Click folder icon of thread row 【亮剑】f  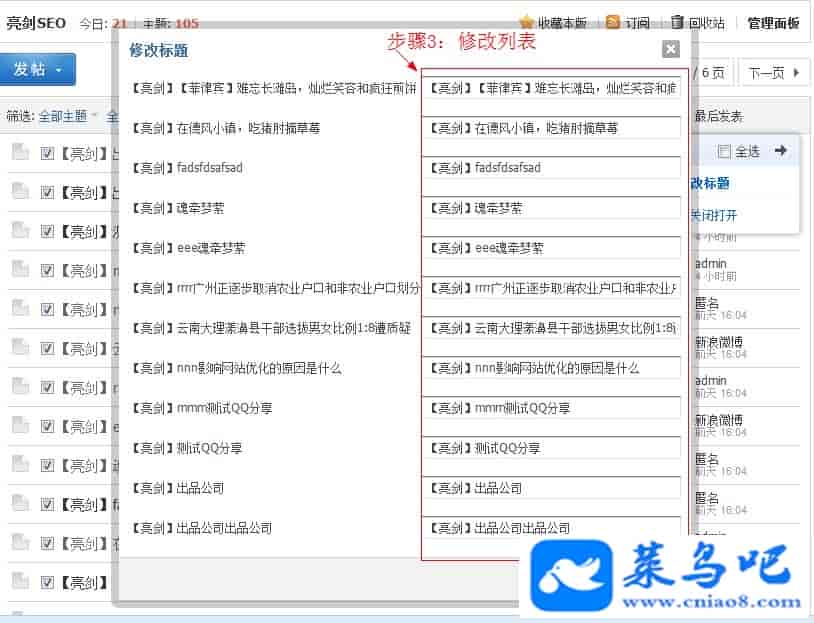[20, 503]
